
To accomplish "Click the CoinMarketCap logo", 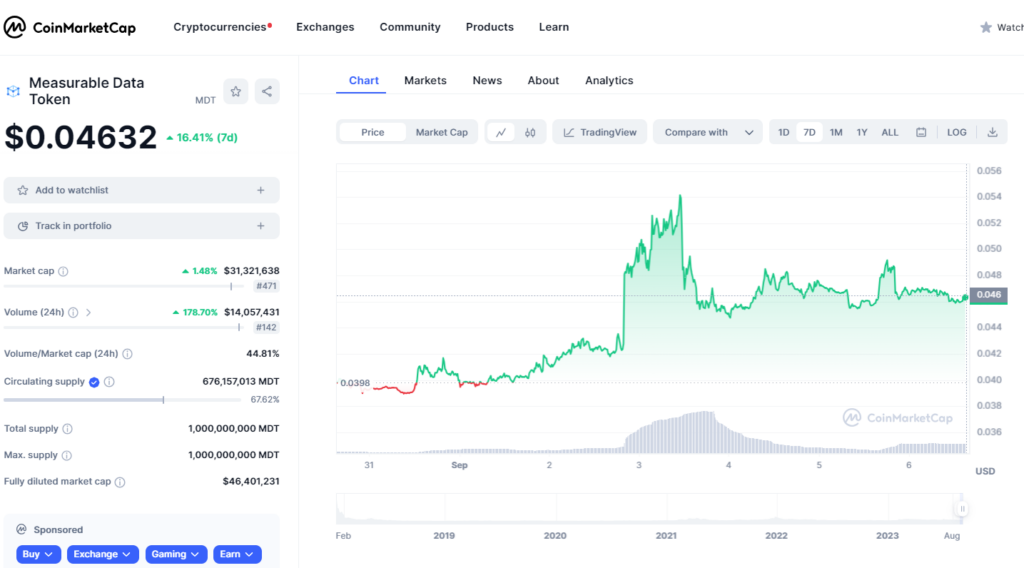I will coord(70,27).
